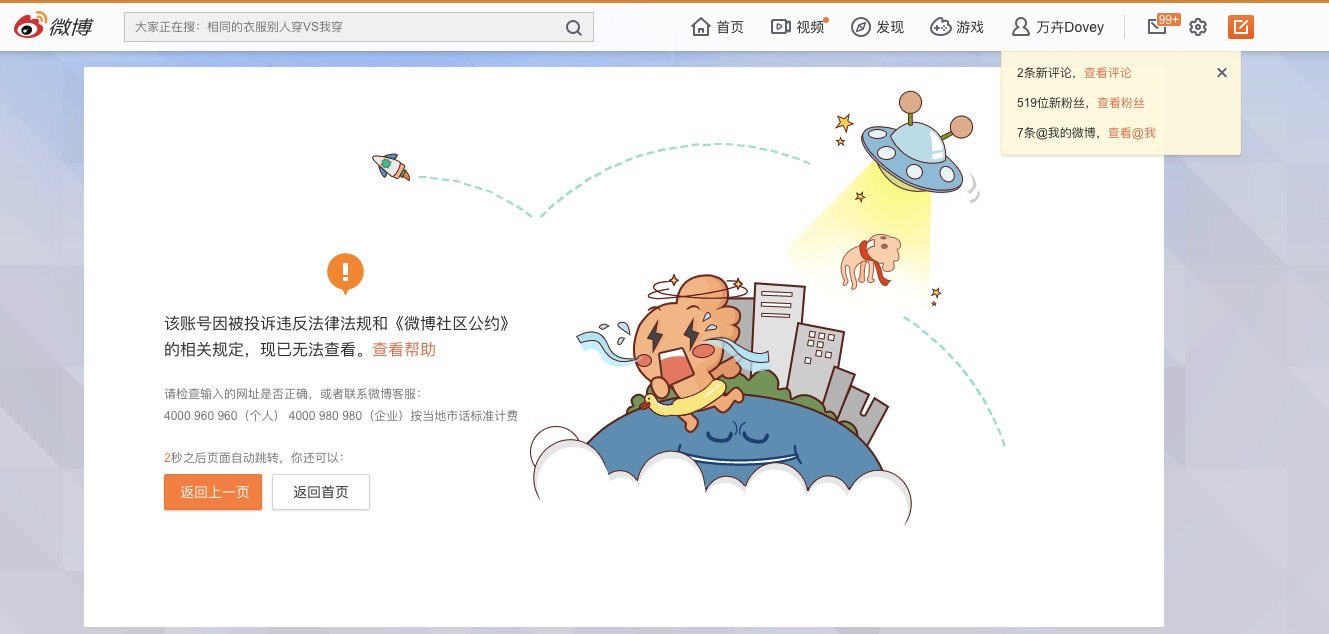Open the settings gear icon
Viewport: 1329px width, 634px height.
(x=1198, y=27)
